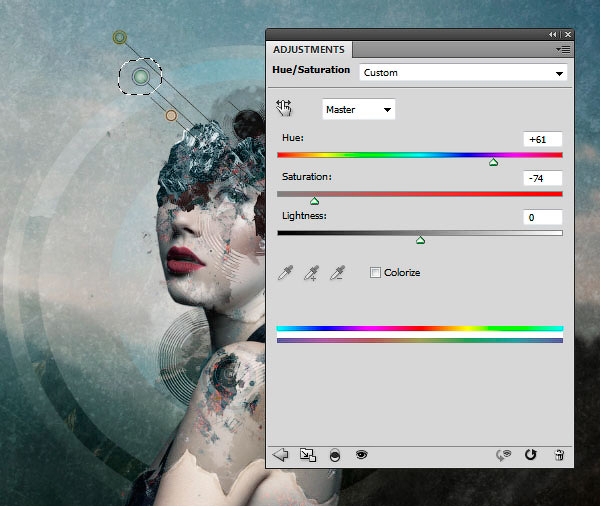The image size is (600, 506).
Task: Click the lower shifted color spectrum bar
Action: (x=420, y=341)
